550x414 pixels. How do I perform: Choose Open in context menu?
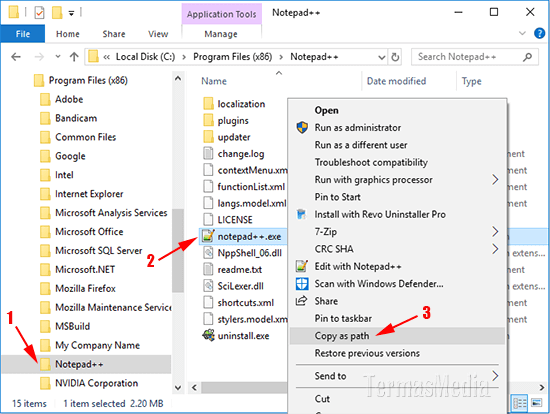click(397, 110)
